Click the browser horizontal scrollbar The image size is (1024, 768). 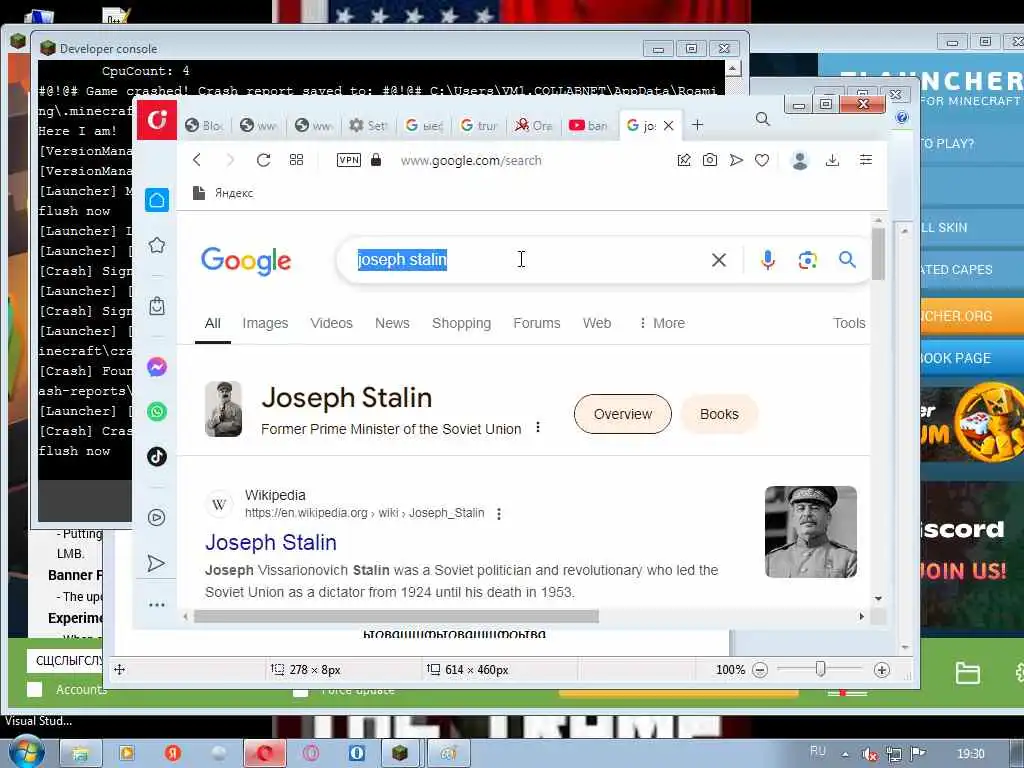coord(396,616)
